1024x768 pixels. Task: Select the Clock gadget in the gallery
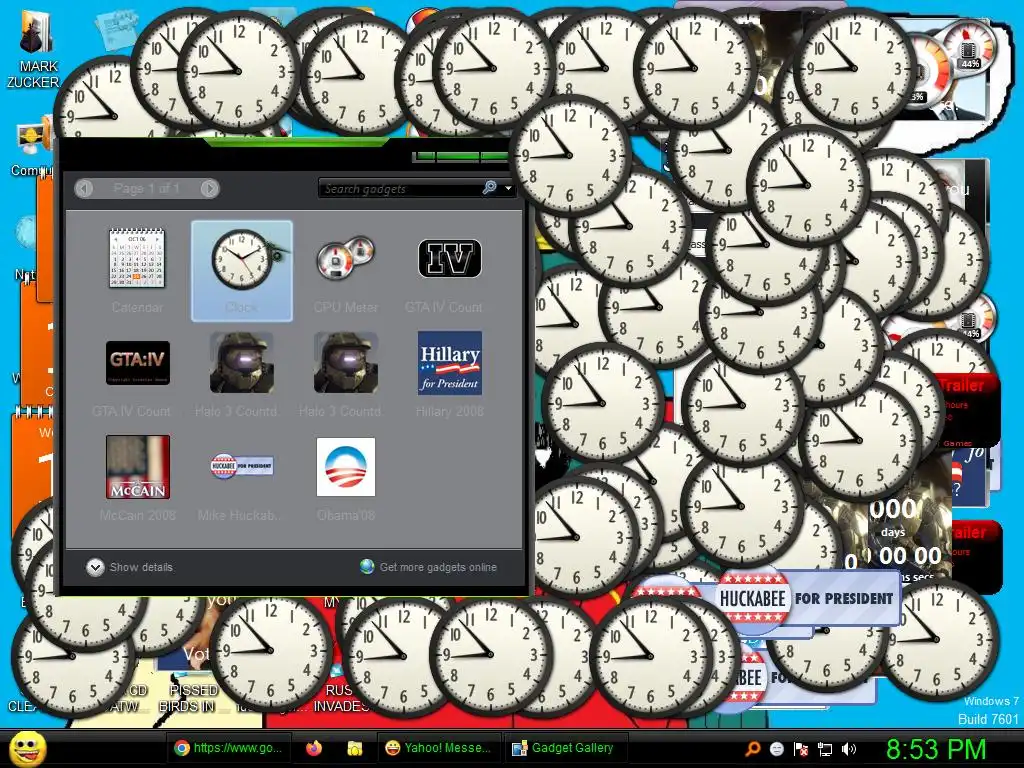click(242, 270)
